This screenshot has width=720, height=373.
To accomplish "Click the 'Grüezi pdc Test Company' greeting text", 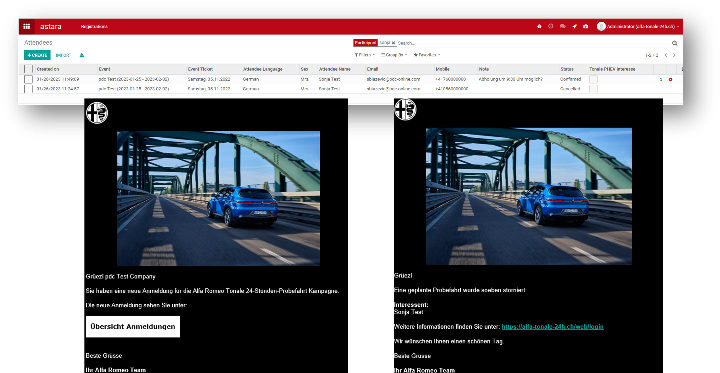I will coord(120,277).
